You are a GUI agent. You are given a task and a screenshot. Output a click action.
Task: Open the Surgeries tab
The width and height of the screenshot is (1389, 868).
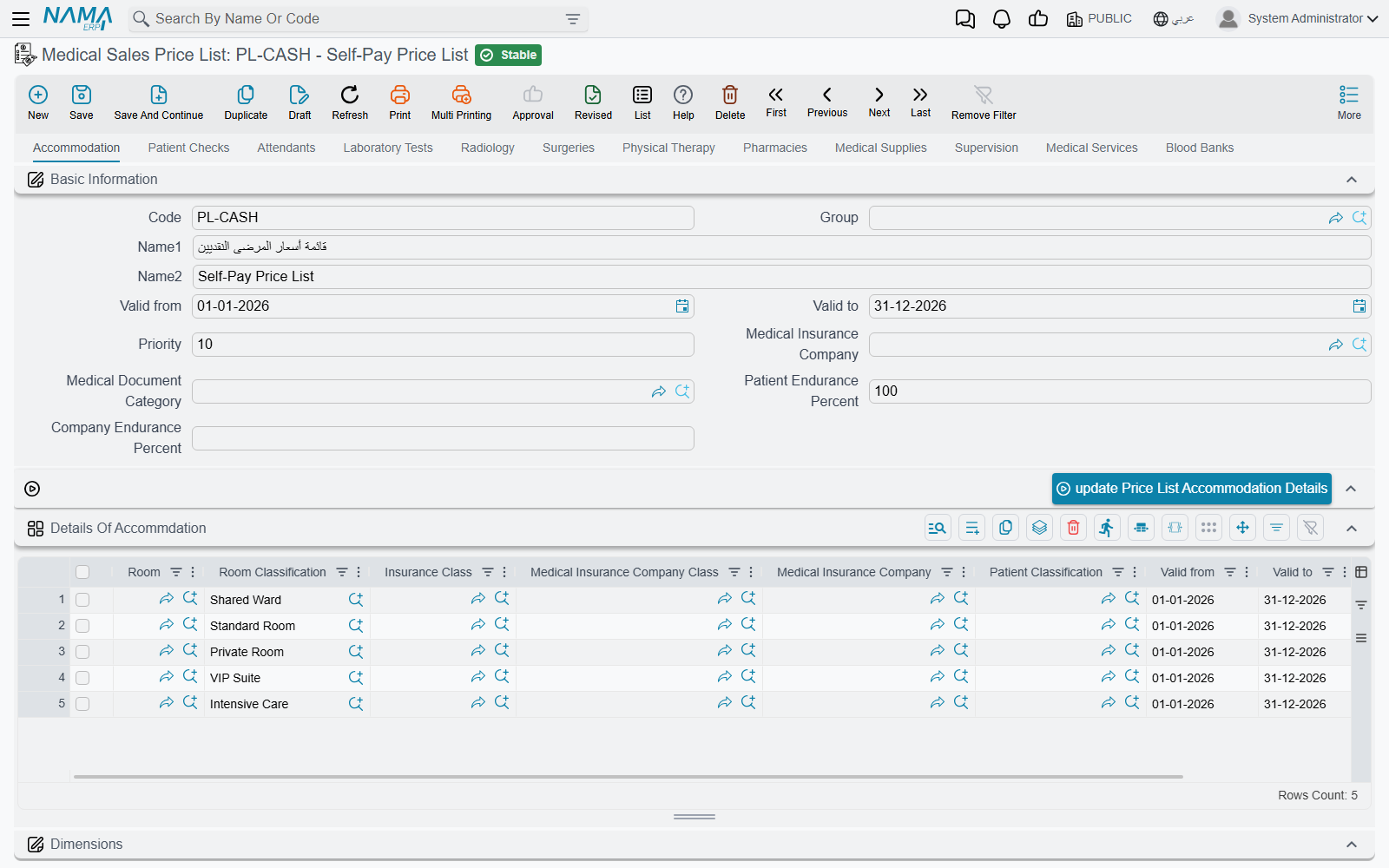[569, 148]
